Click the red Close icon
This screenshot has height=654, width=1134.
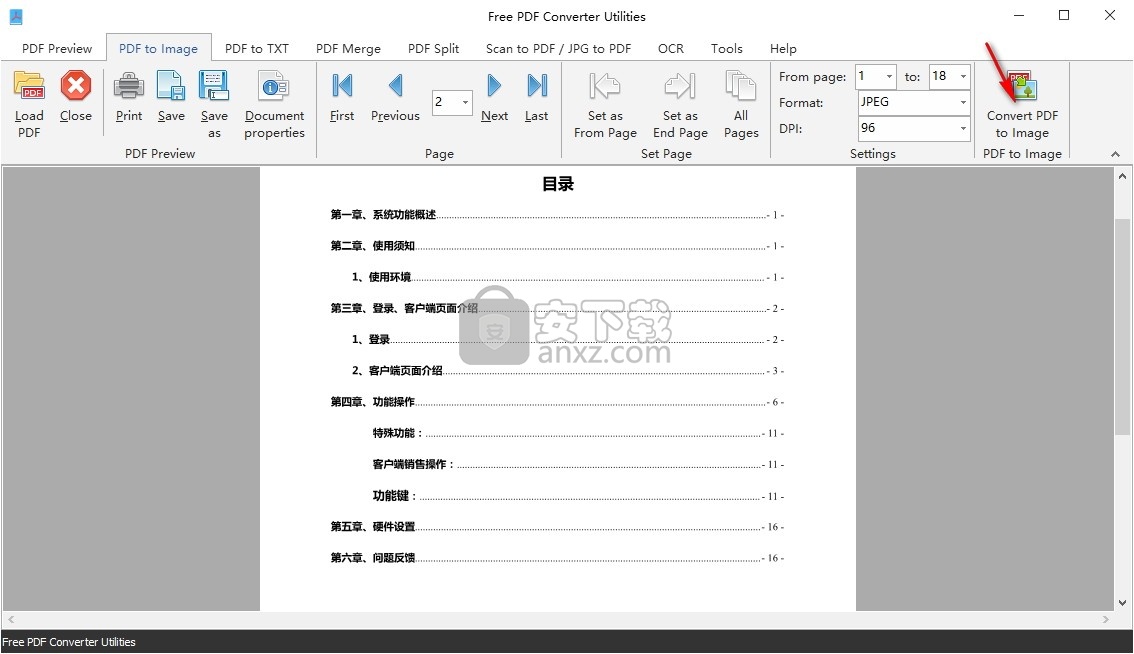click(x=75, y=86)
